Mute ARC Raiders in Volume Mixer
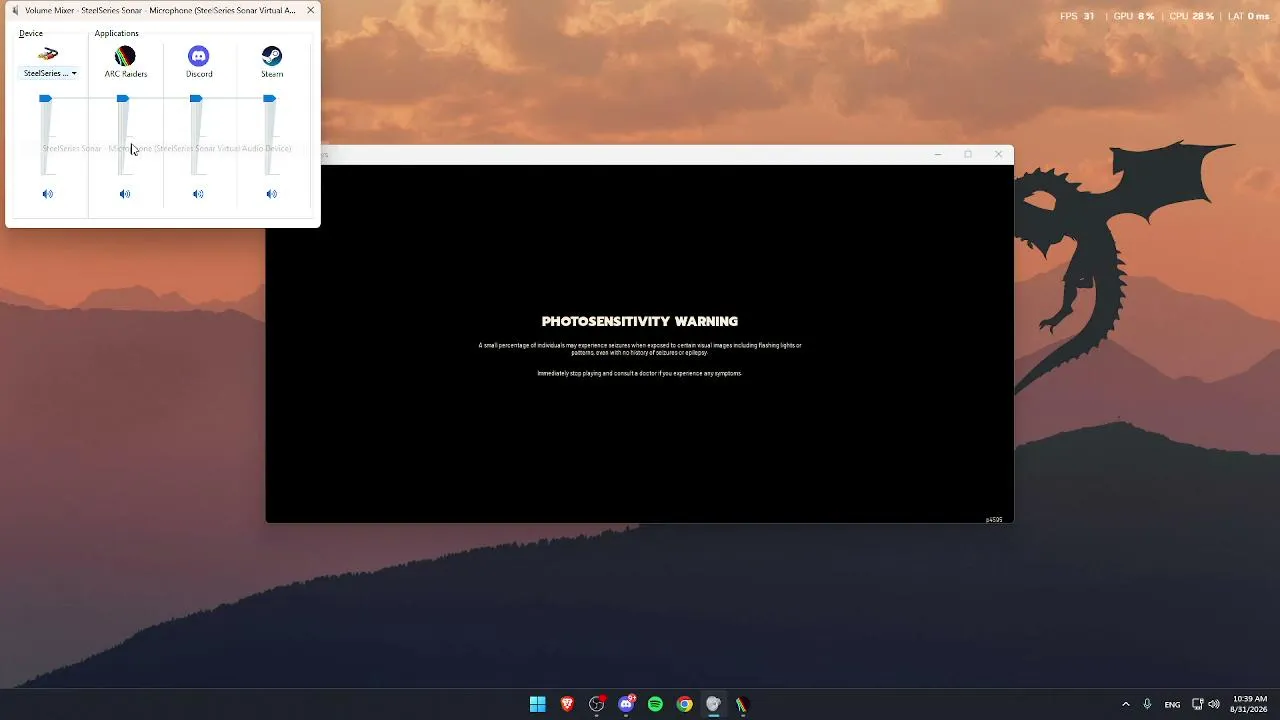Viewport: 1280px width, 720px height. pos(125,194)
